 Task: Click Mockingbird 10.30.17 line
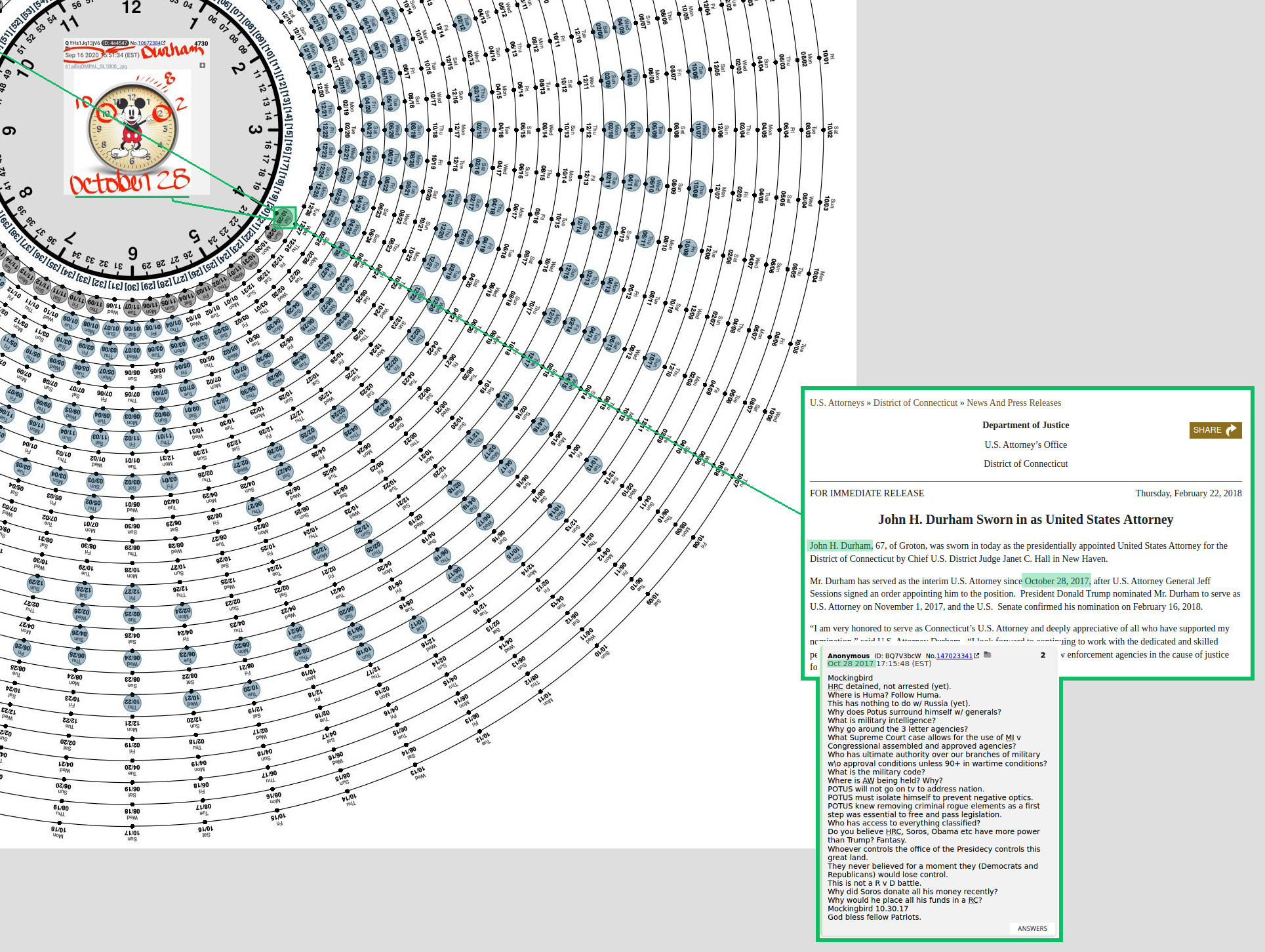pos(868,909)
